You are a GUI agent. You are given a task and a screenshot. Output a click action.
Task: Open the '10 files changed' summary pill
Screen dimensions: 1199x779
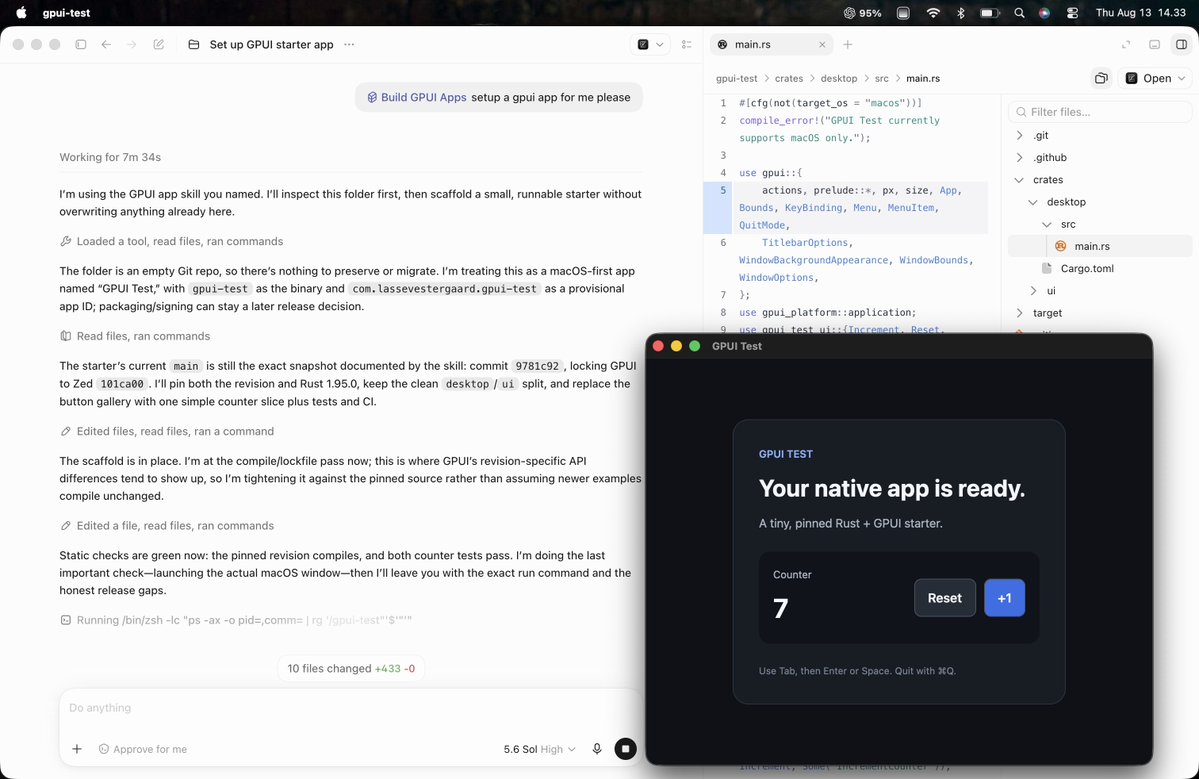[351, 668]
